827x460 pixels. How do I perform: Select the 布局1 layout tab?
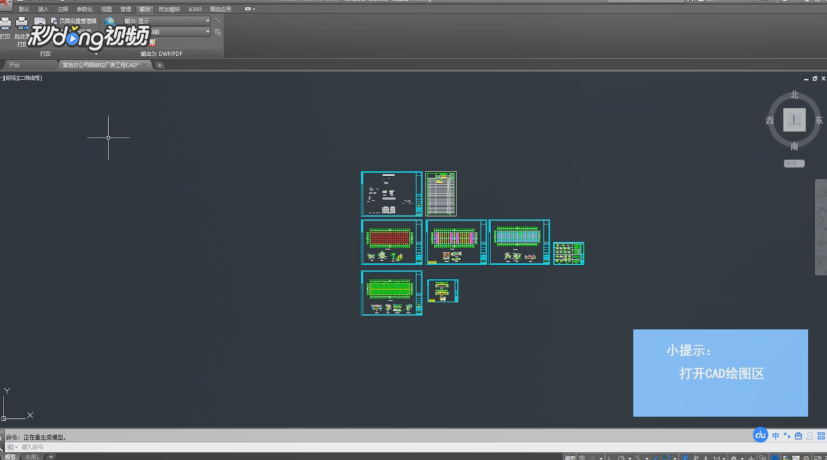(33, 457)
